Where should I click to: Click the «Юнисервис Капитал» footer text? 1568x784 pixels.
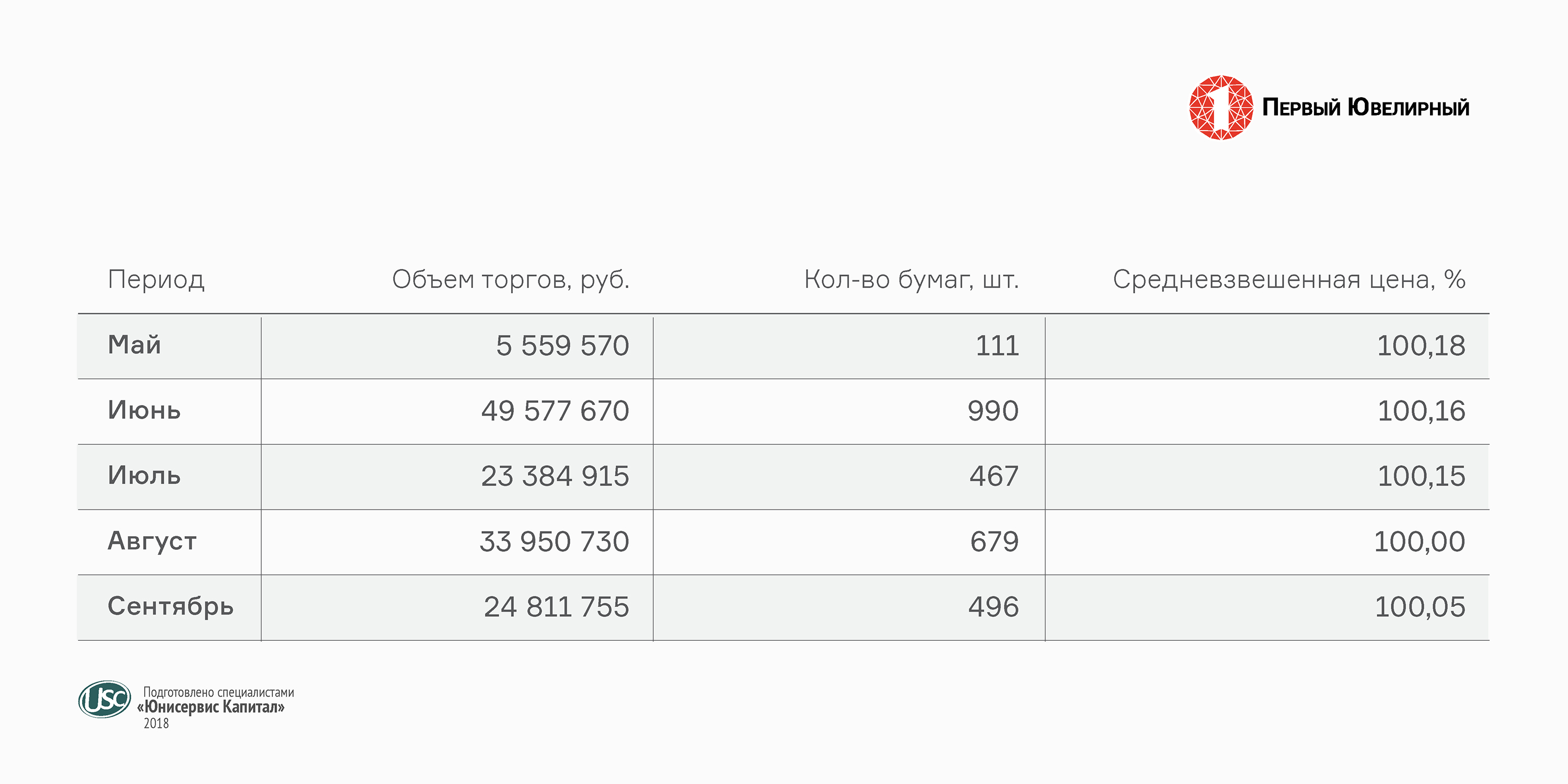(x=211, y=707)
